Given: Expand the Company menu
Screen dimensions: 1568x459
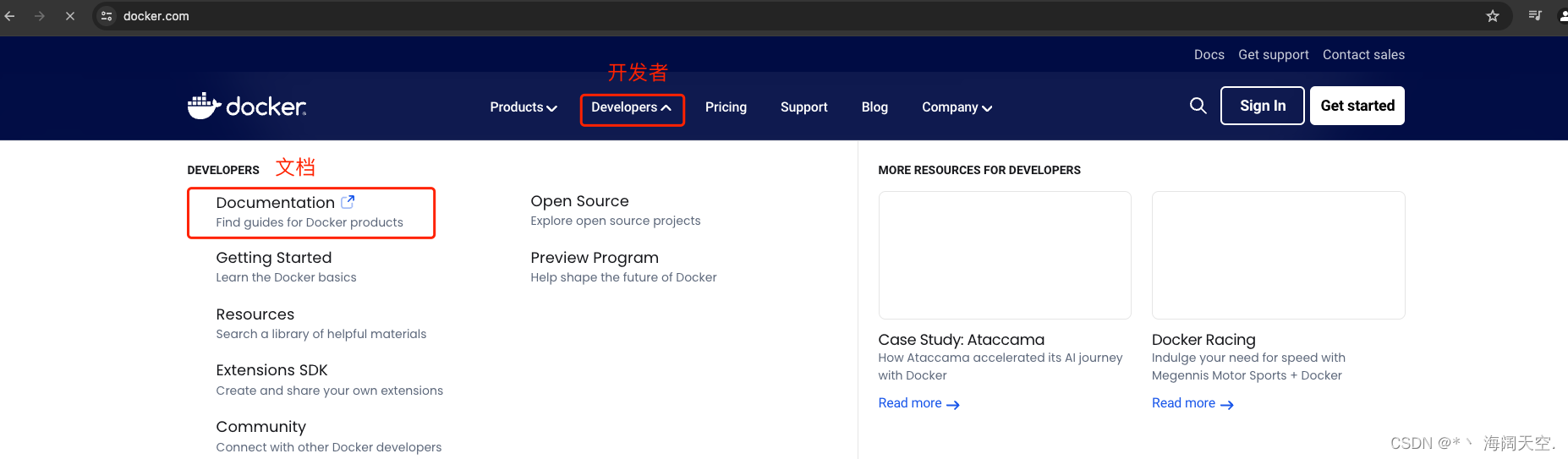Looking at the screenshot, I should (x=957, y=107).
